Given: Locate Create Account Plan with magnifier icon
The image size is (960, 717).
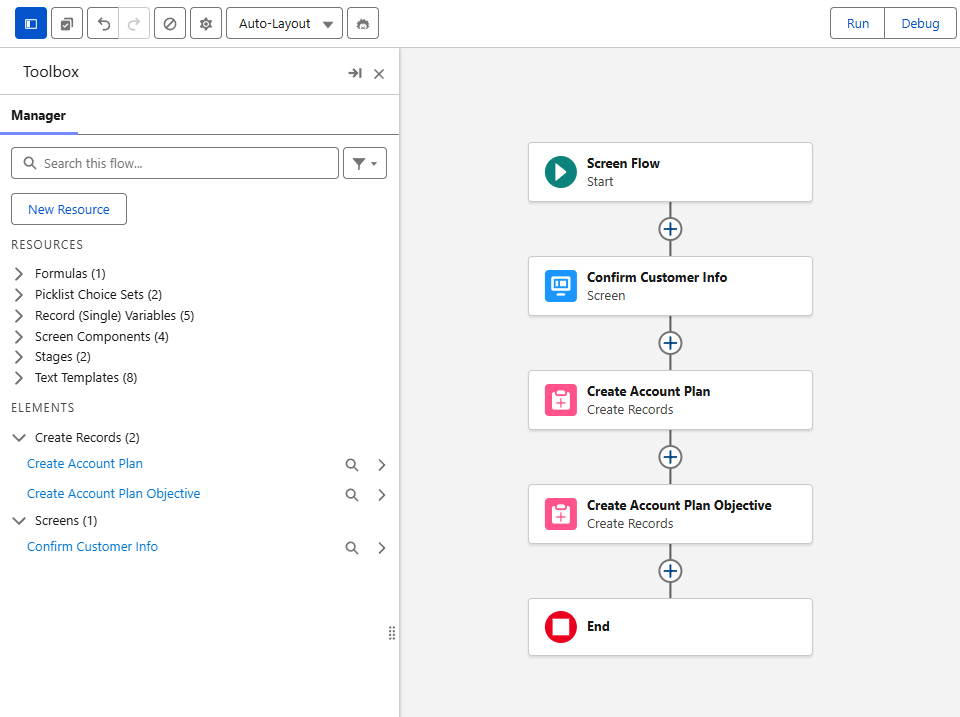Looking at the screenshot, I should (x=351, y=465).
